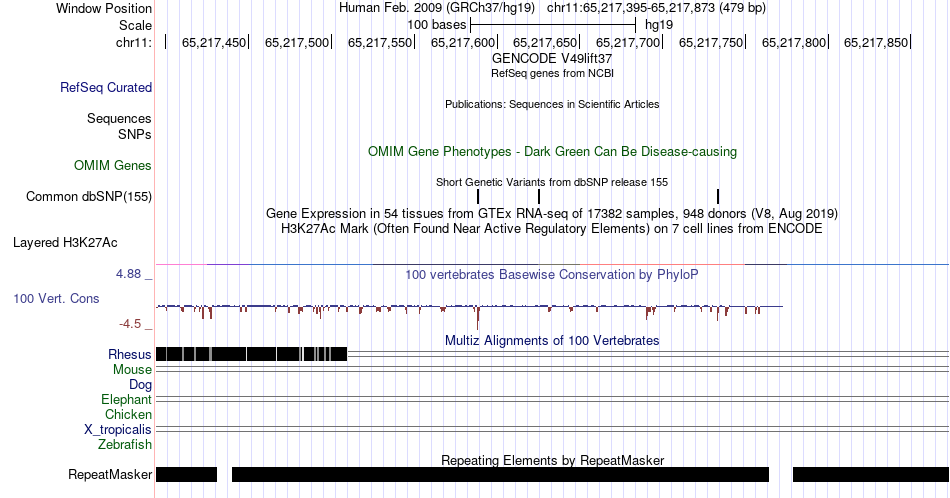Click the rightmost dbSNP variant mark
Screen dimensions: 950x498
pos(718,196)
